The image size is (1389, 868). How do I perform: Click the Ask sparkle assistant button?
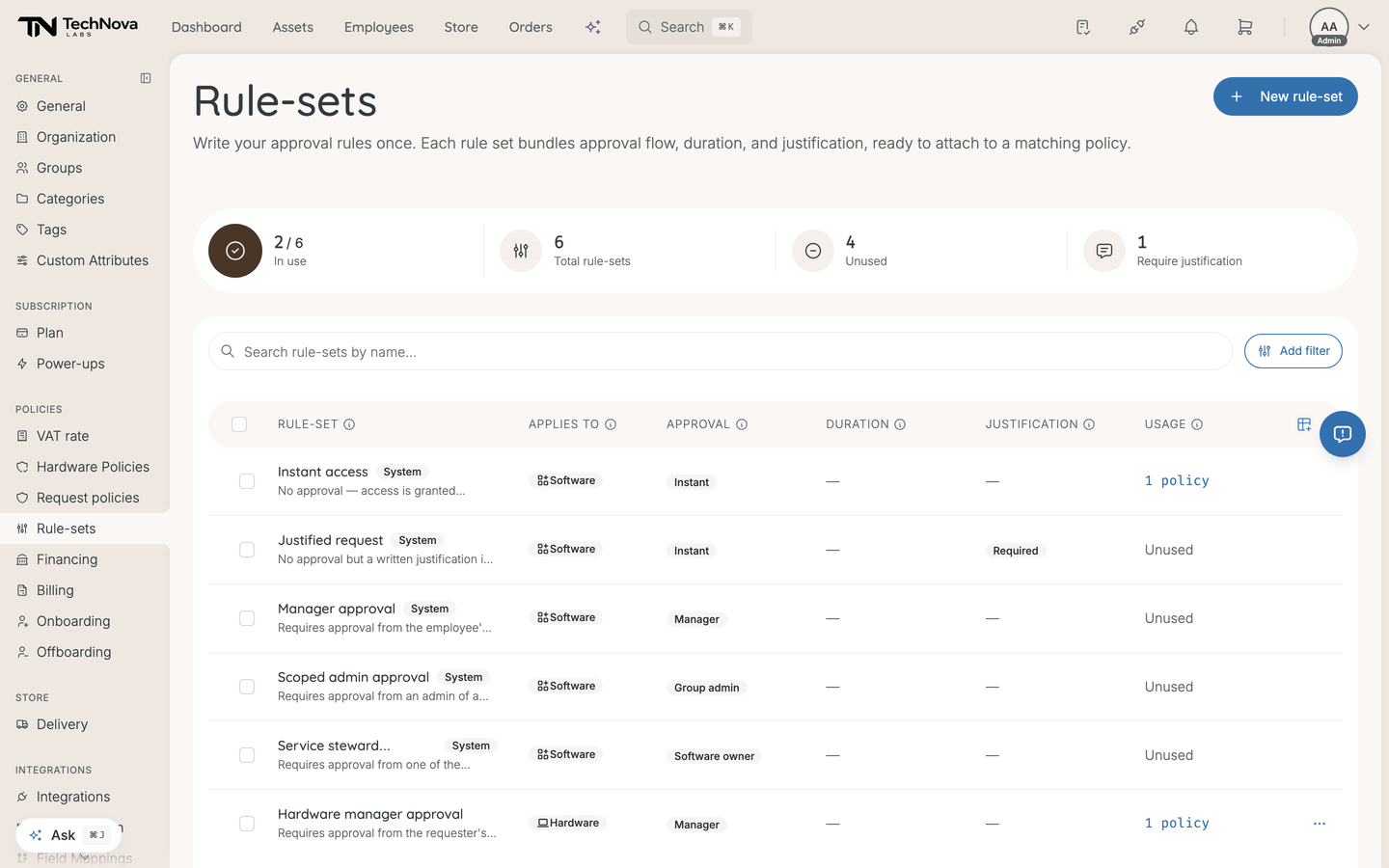click(68, 835)
